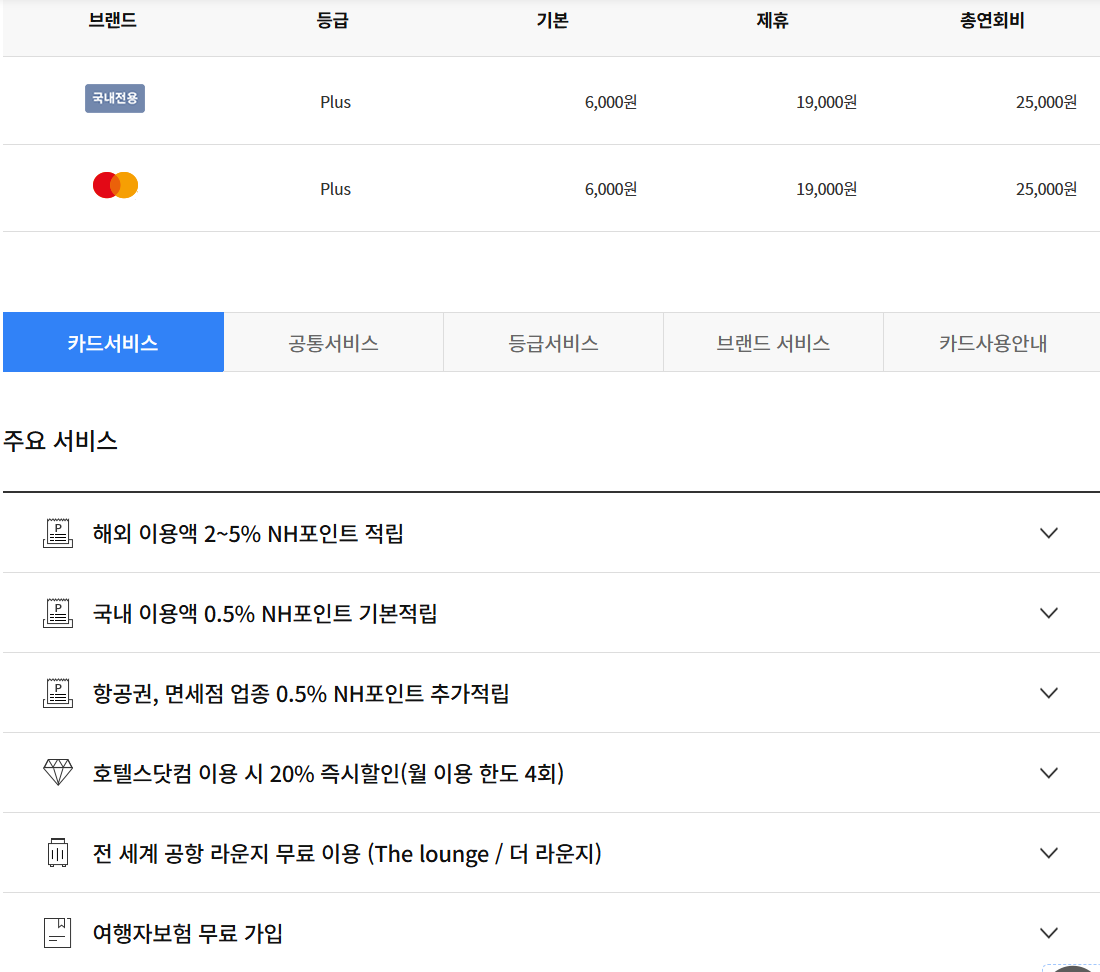Open the 등급서비스 tab

click(553, 343)
